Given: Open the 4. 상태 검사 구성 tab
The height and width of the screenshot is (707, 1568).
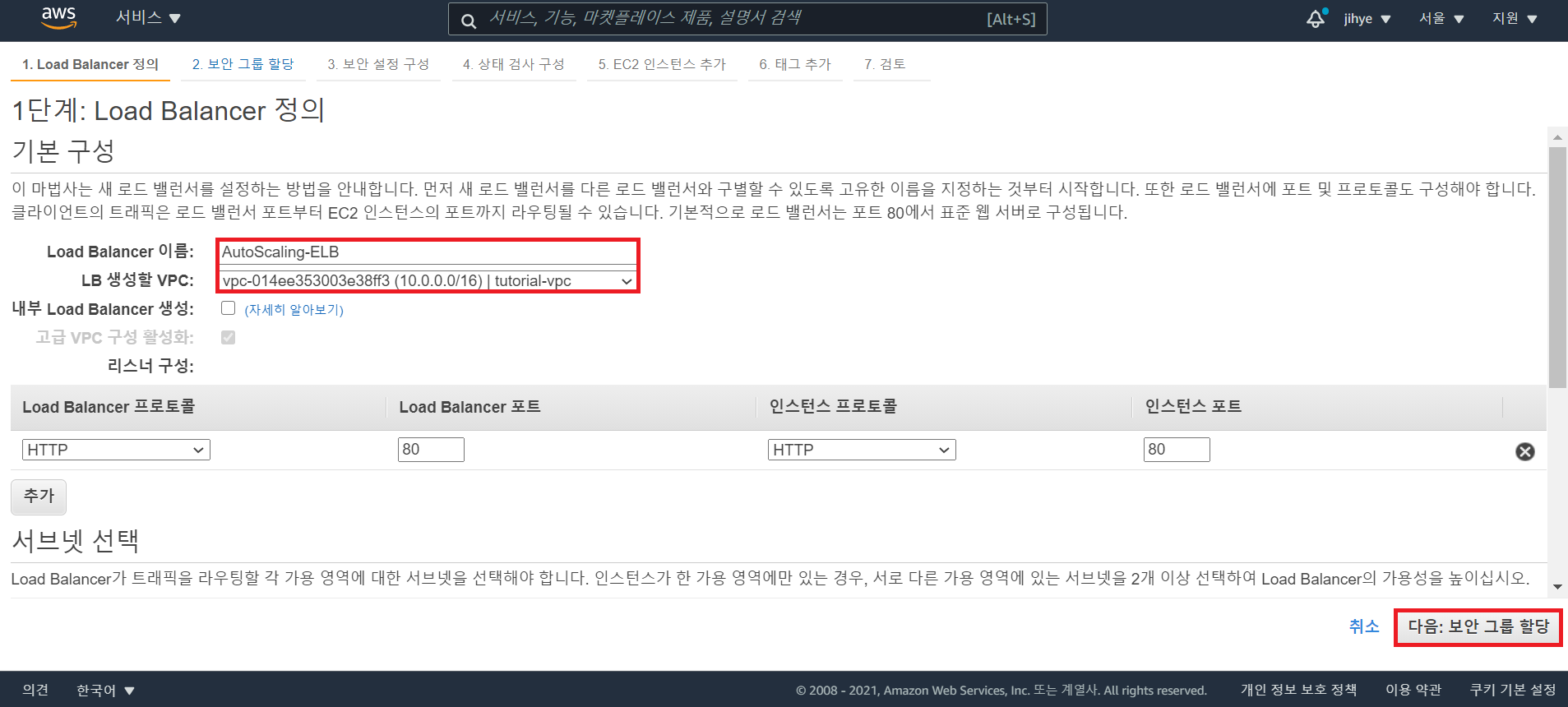Looking at the screenshot, I should (x=514, y=64).
